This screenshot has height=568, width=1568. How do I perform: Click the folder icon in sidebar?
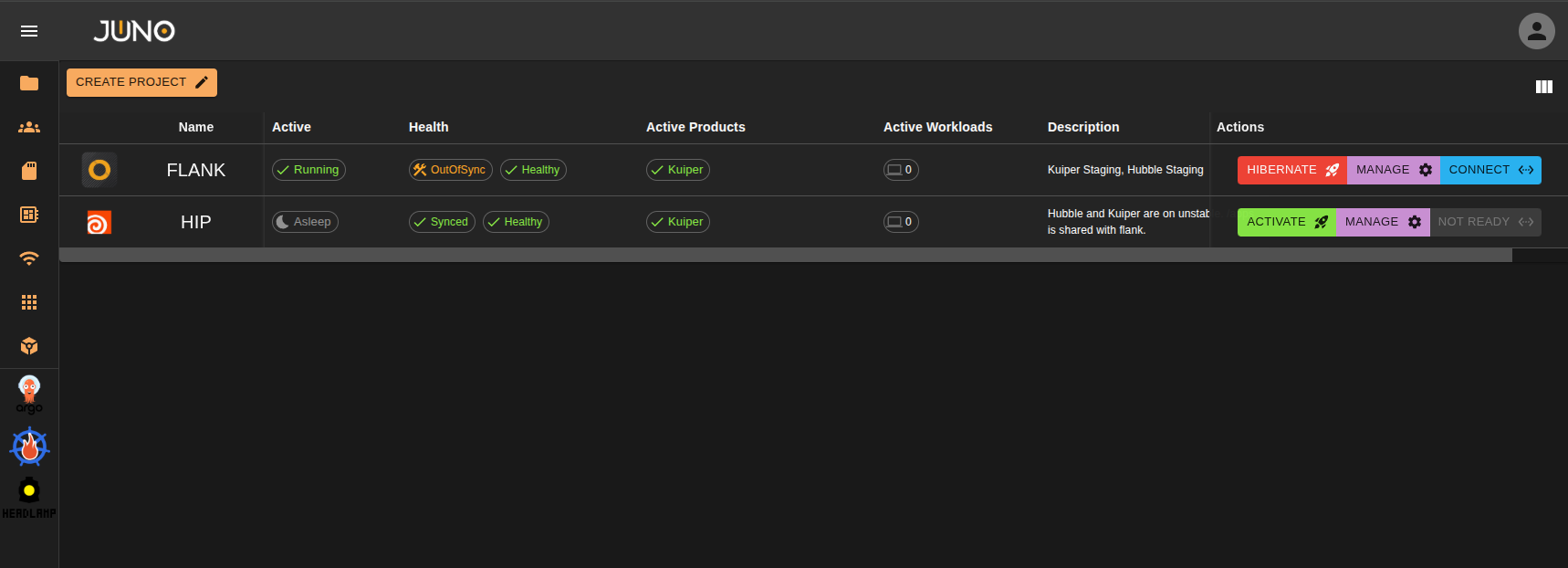click(x=29, y=83)
